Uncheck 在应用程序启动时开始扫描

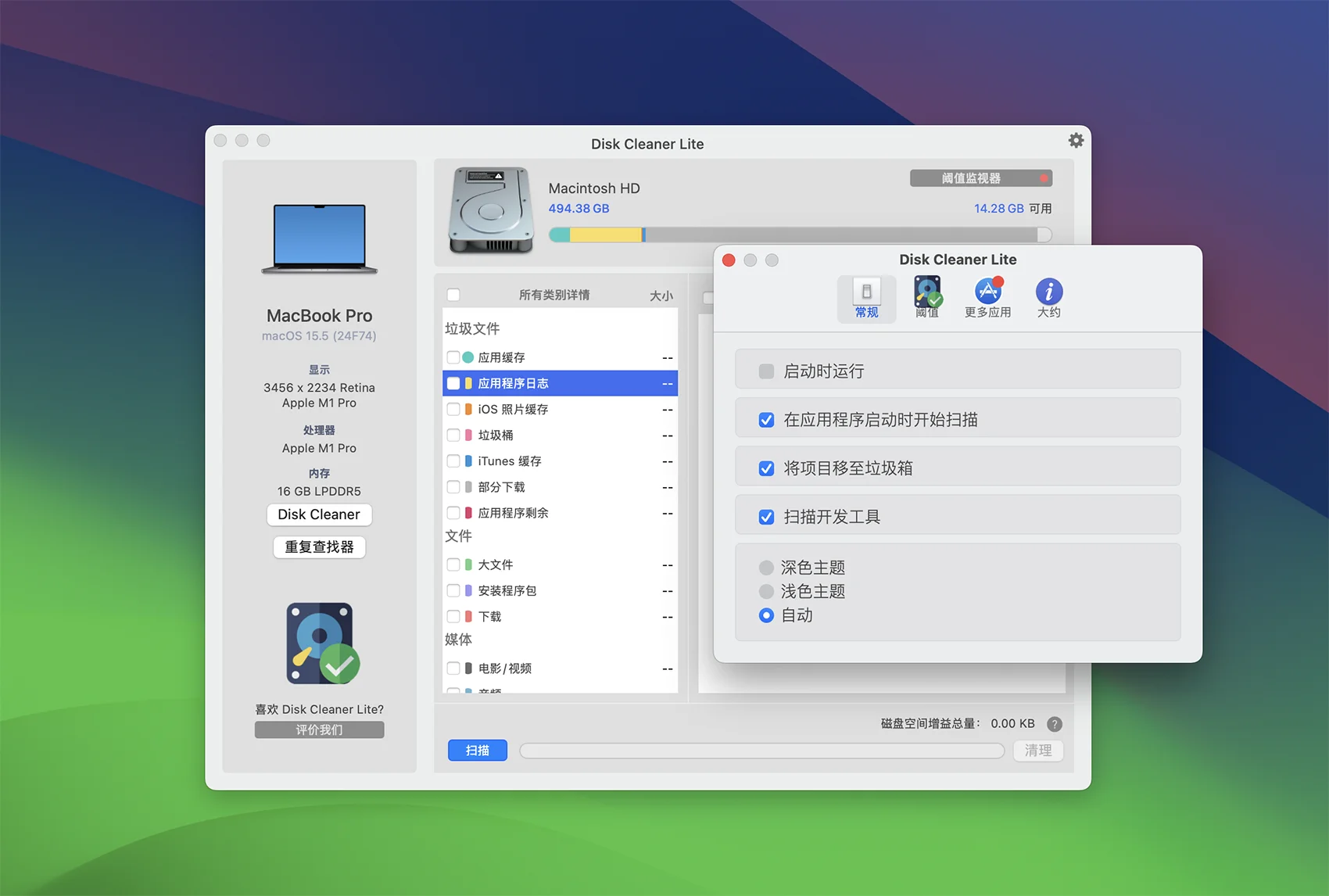pyautogui.click(x=766, y=420)
